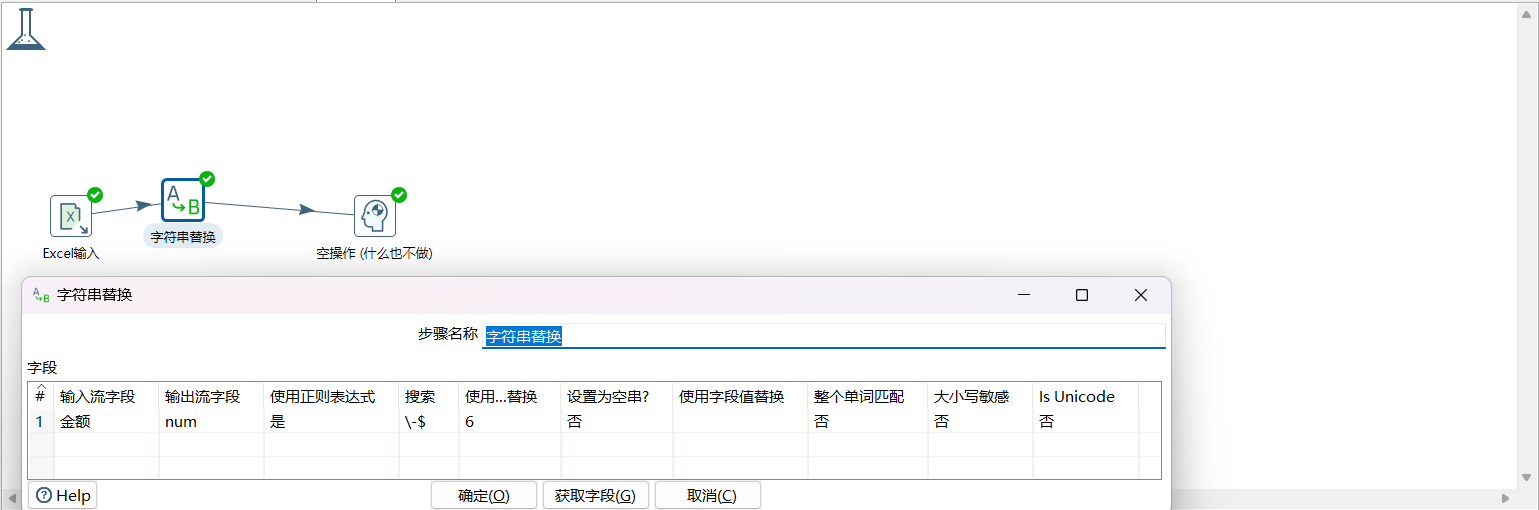
Task: Click the flask icon at top left
Action: click(x=27, y=29)
